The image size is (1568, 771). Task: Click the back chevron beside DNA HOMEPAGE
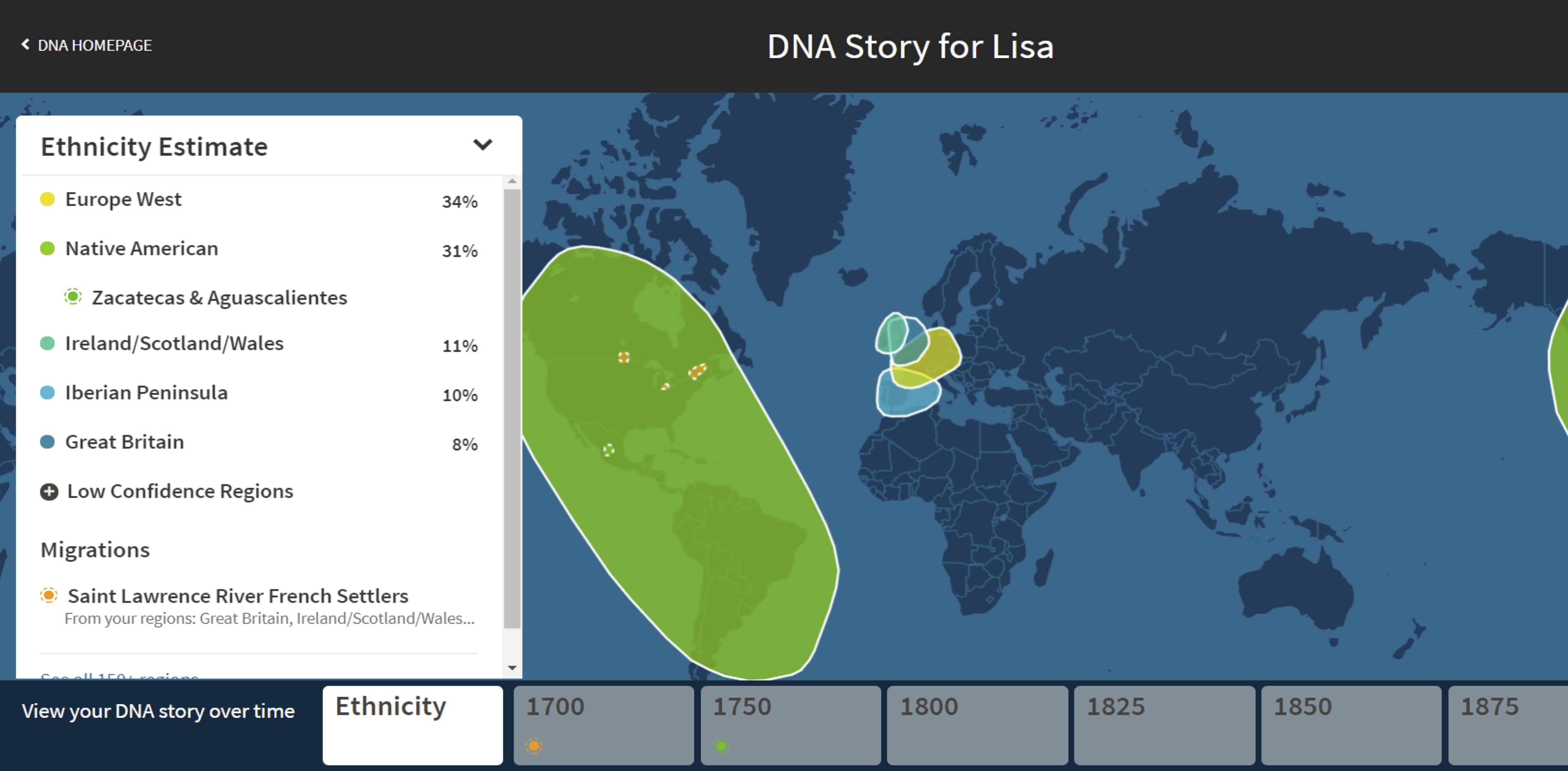click(25, 44)
